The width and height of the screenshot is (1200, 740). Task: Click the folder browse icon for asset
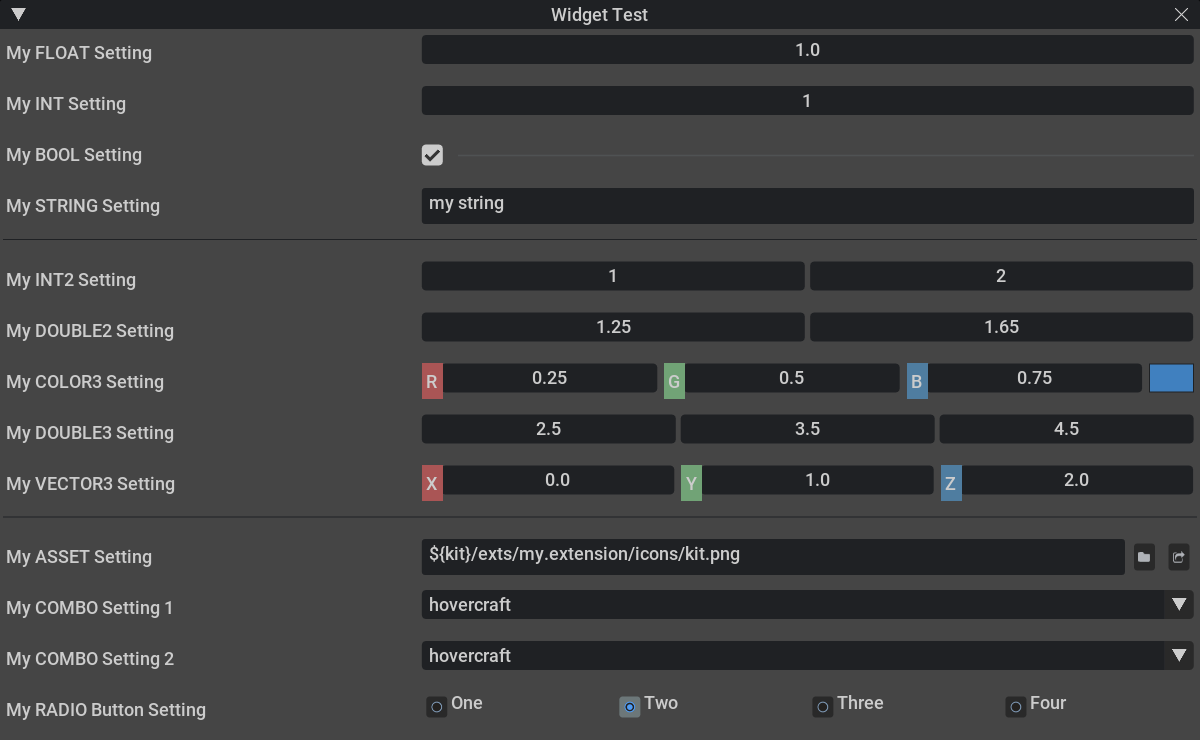(x=1144, y=557)
